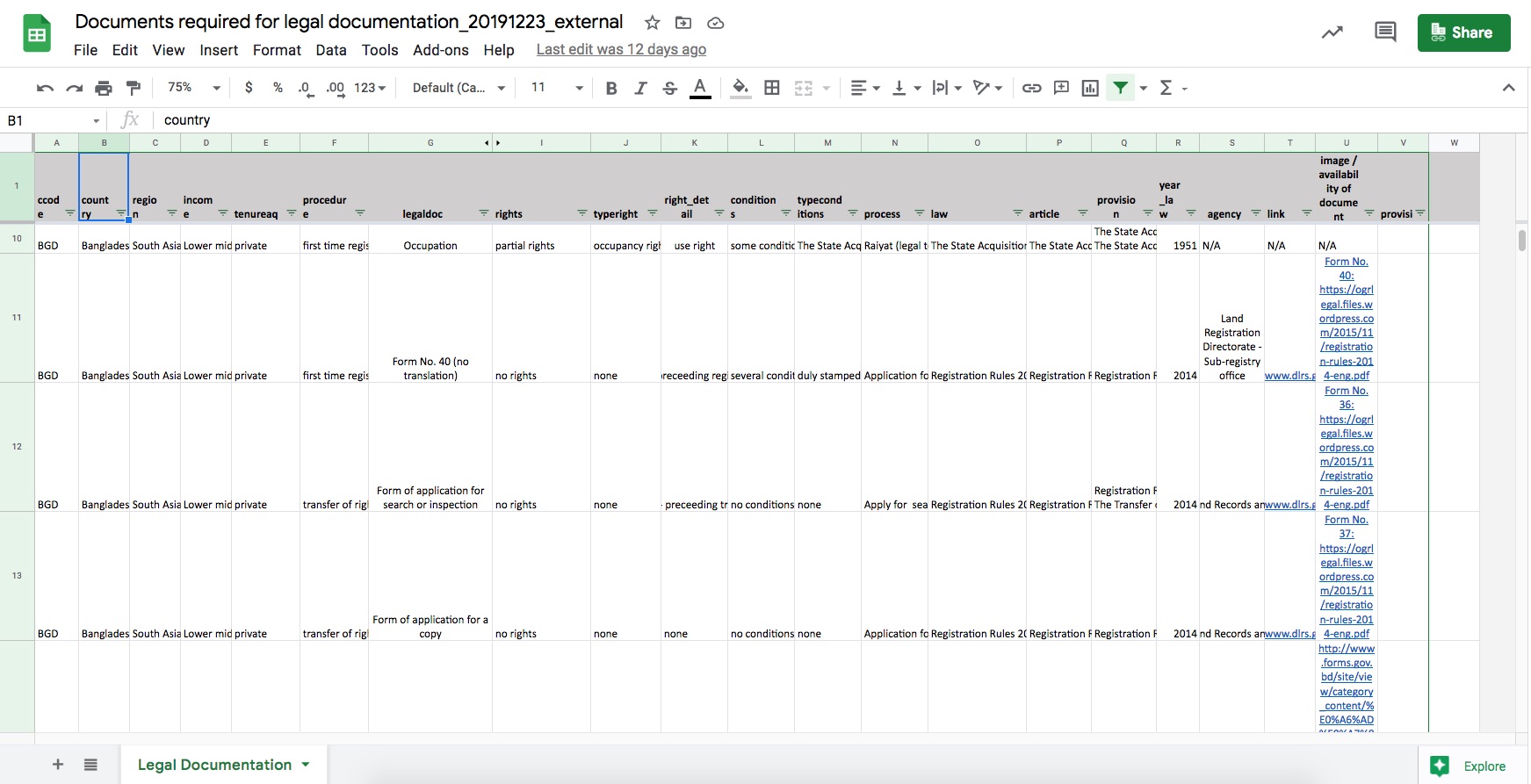Insert a chart

tap(1090, 88)
